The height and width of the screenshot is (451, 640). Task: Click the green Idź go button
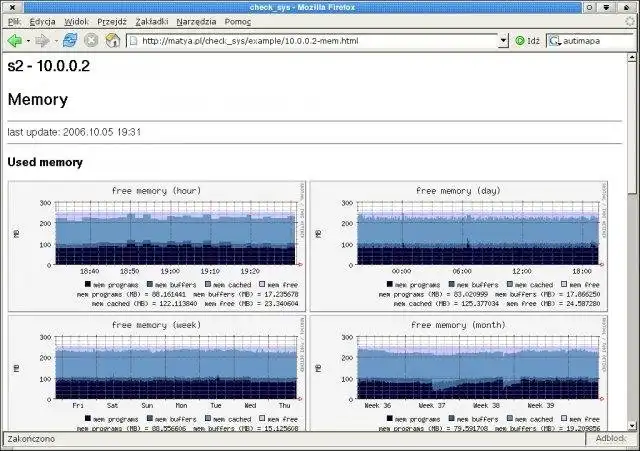(x=527, y=41)
